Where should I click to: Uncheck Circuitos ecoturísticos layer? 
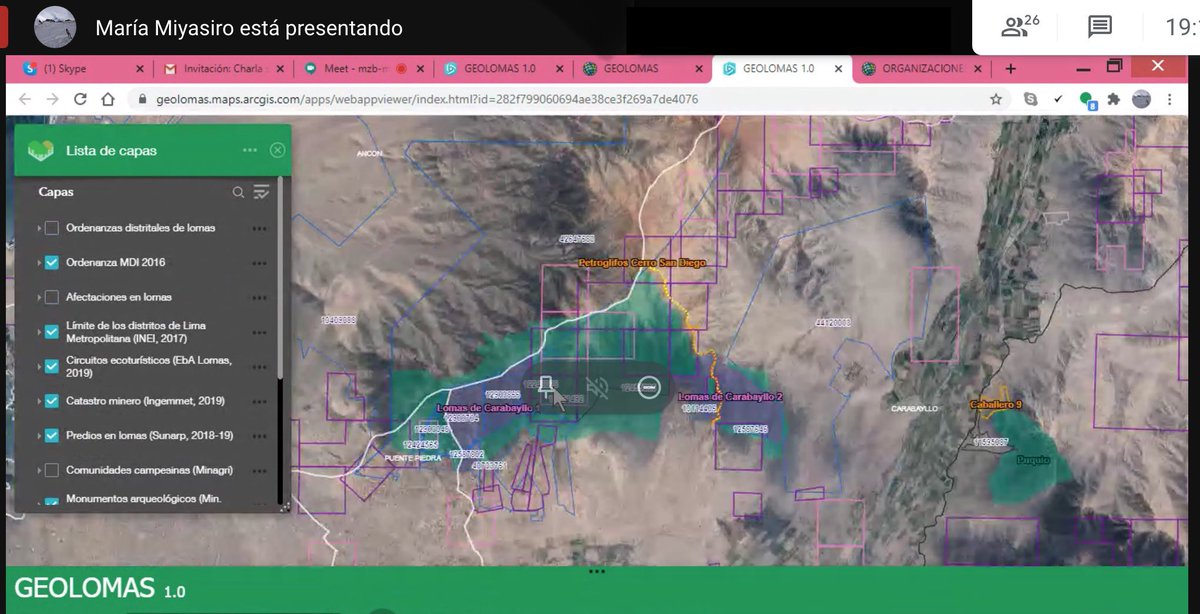click(x=52, y=366)
